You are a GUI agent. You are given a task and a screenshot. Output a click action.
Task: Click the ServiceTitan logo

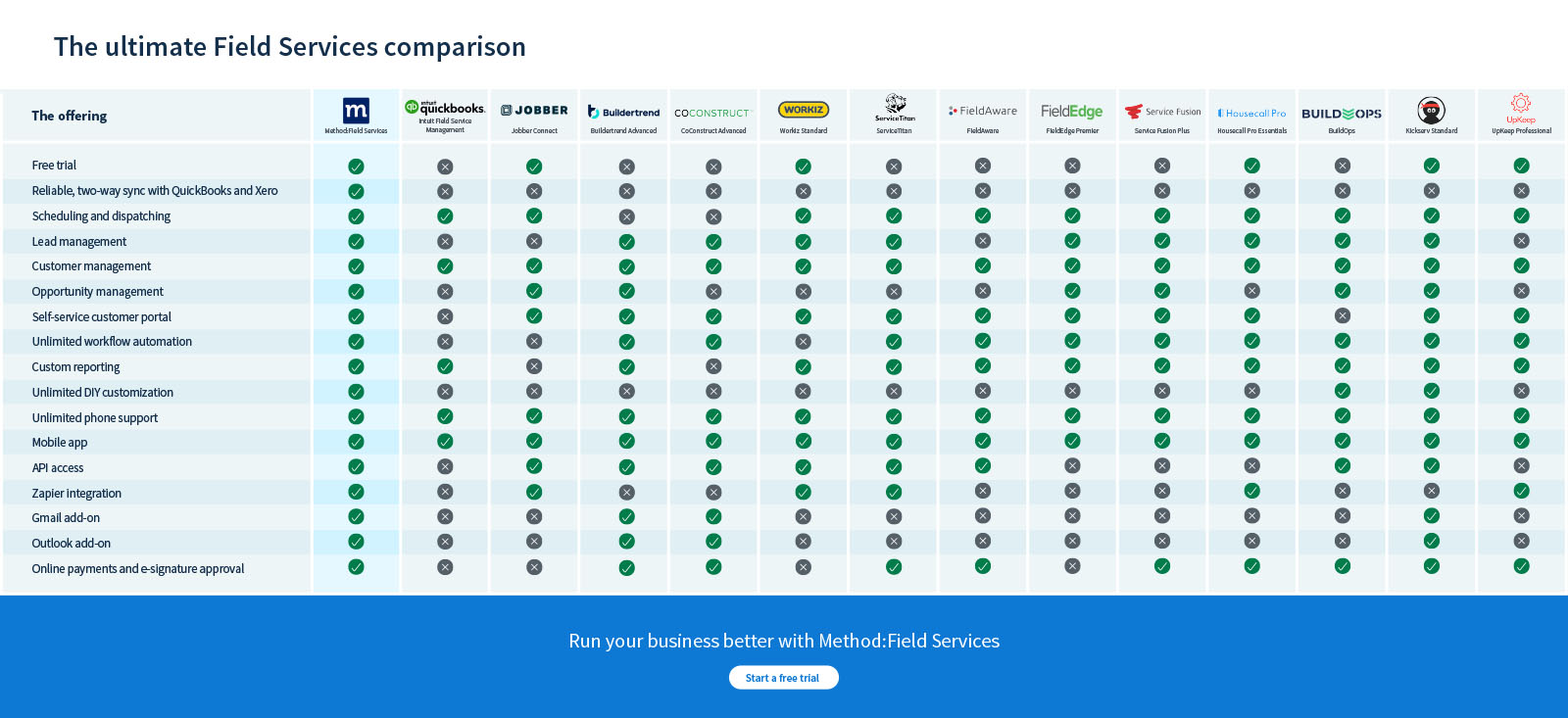[895, 107]
